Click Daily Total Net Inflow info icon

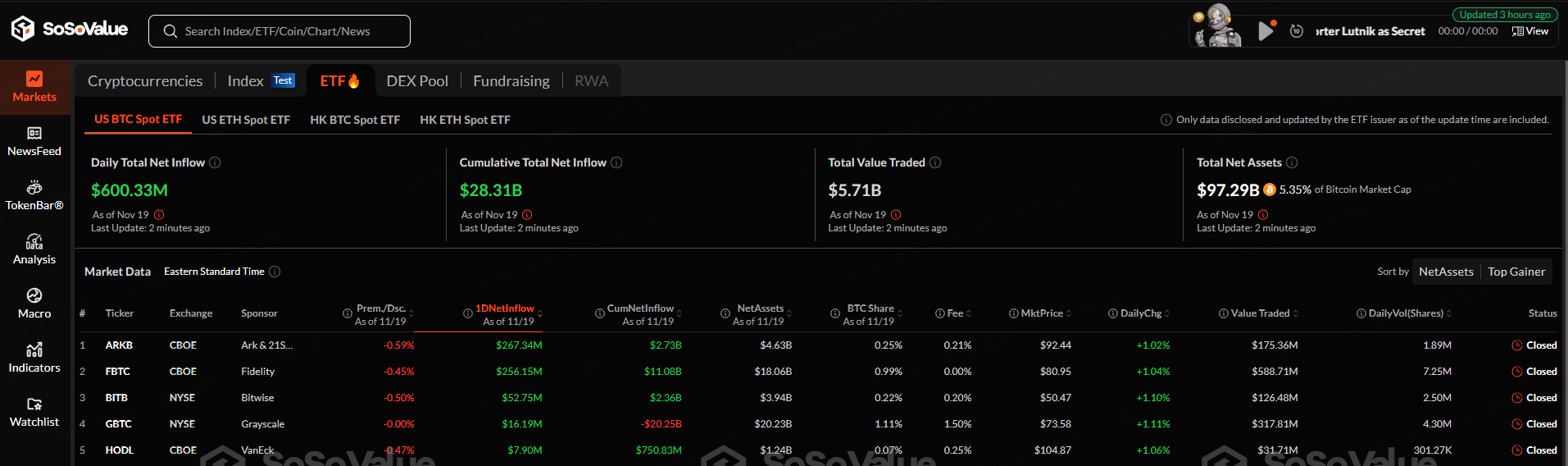[x=215, y=162]
